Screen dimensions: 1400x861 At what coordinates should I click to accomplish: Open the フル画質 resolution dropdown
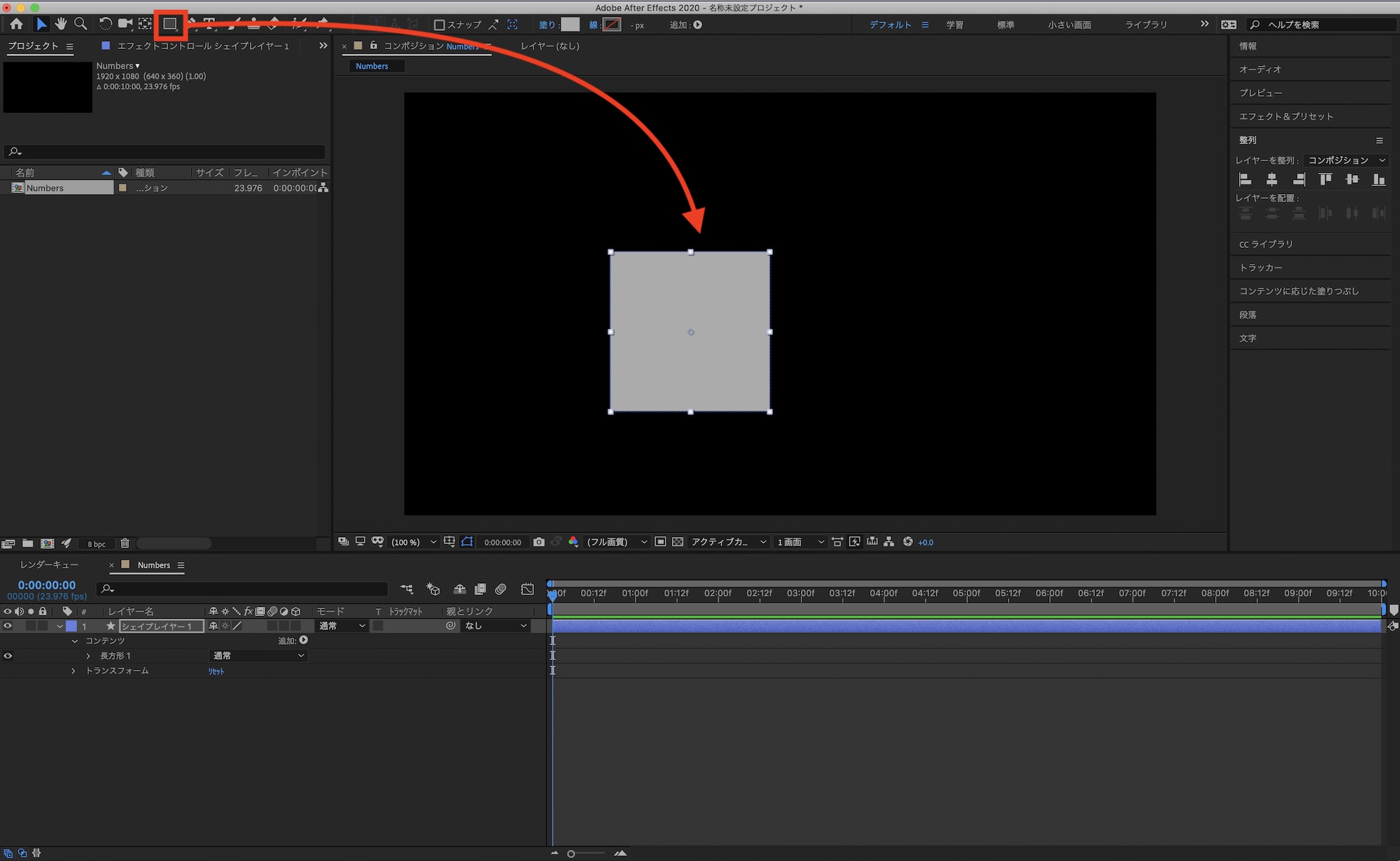(x=616, y=542)
